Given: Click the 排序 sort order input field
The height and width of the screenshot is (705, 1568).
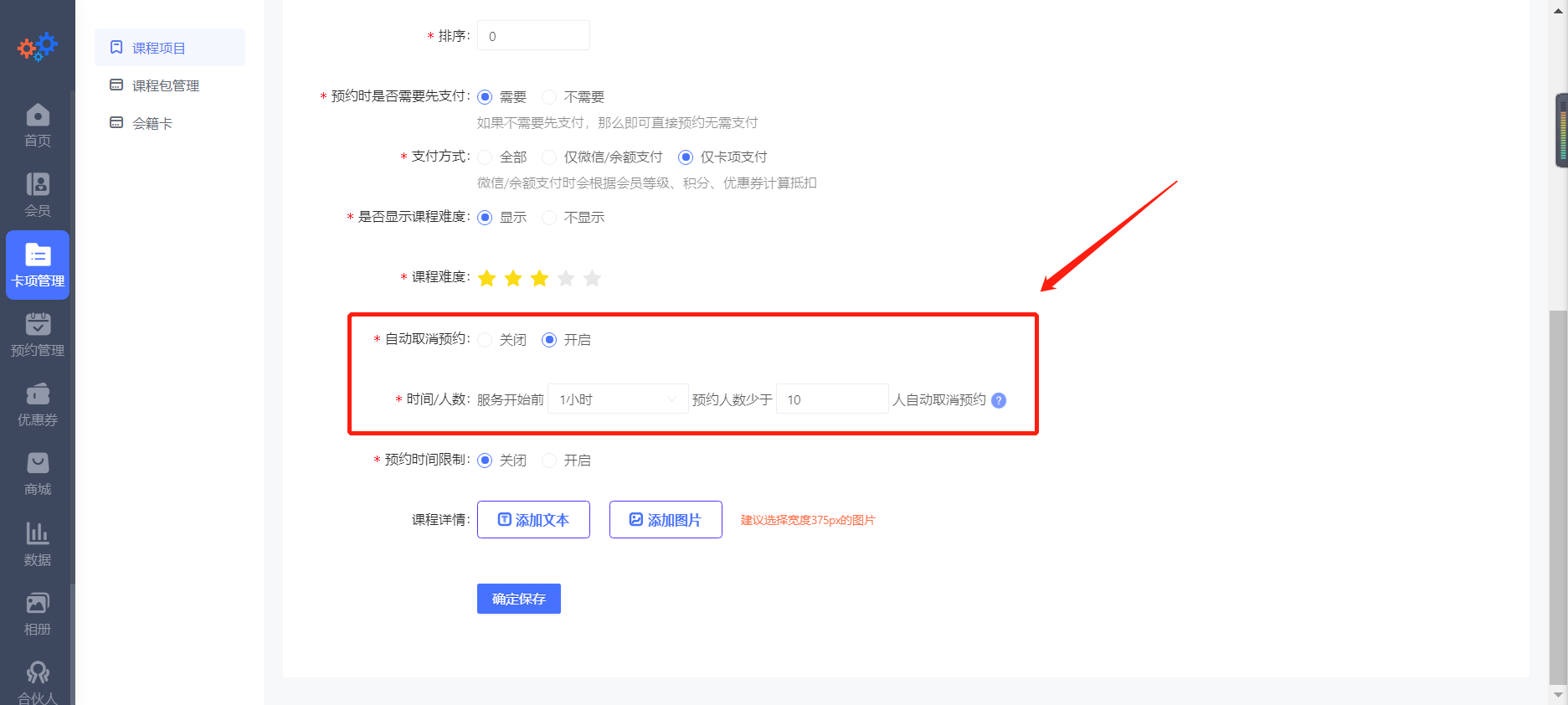Looking at the screenshot, I should click(533, 36).
